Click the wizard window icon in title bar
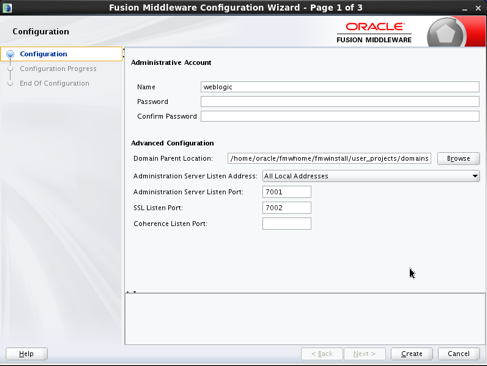This screenshot has height=366, width=487. (7, 8)
